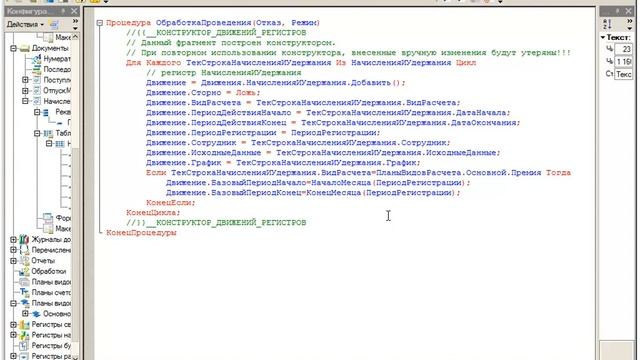Click the КонецЕсли; line in the code
Viewport: 640px width, 360px height.
tap(171, 203)
